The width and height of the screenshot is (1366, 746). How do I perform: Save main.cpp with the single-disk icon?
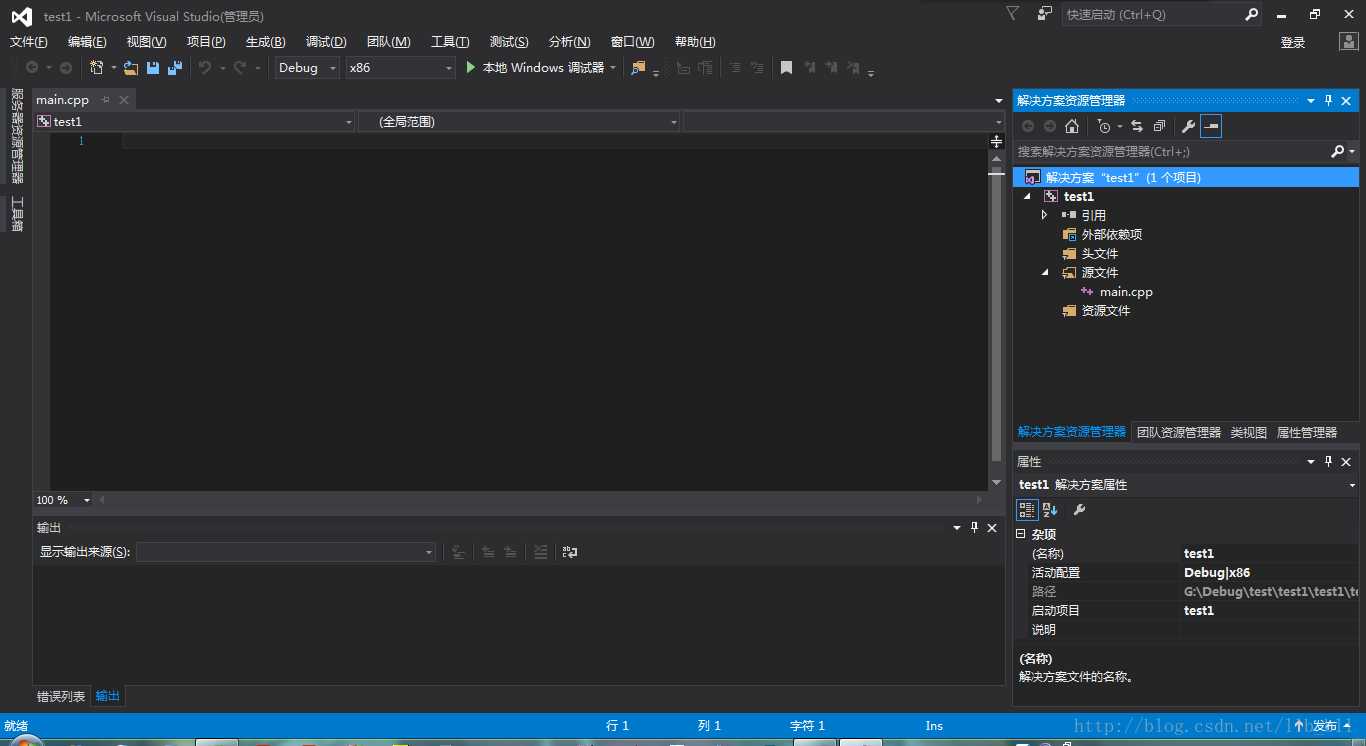[153, 68]
